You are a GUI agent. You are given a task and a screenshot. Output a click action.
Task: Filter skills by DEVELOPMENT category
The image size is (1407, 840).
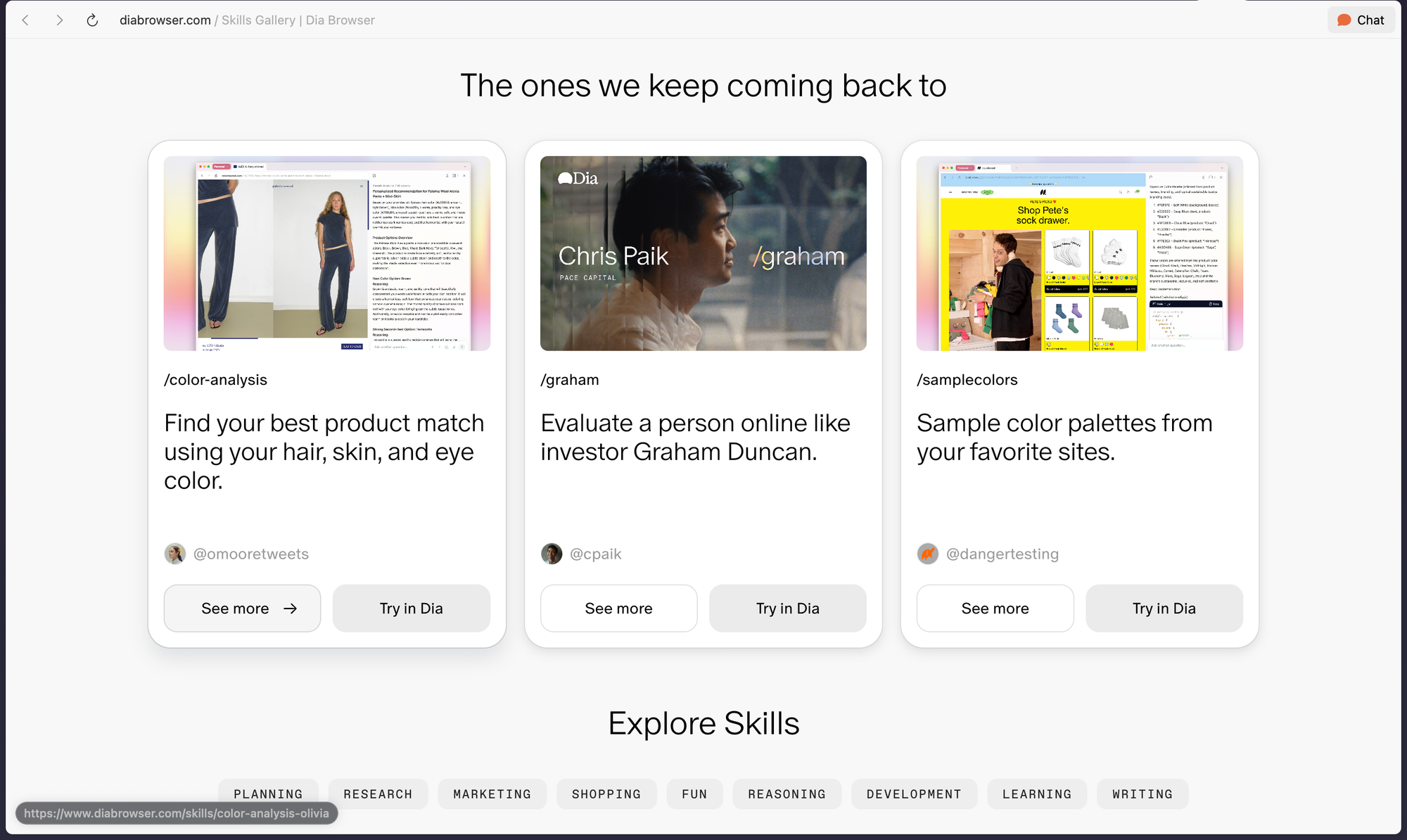[914, 794]
